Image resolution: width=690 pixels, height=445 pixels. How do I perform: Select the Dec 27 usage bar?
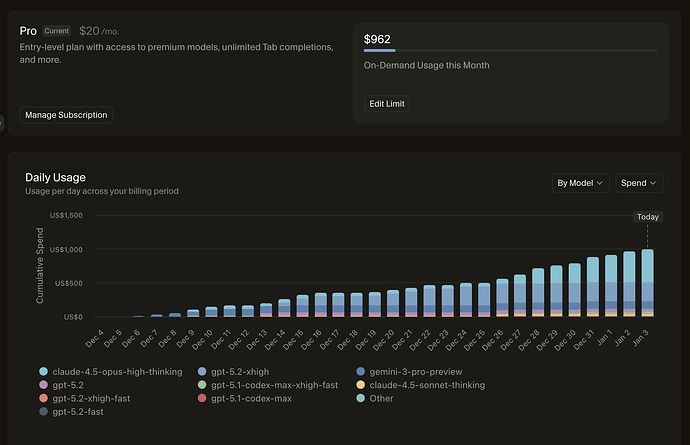pyautogui.click(x=520, y=296)
